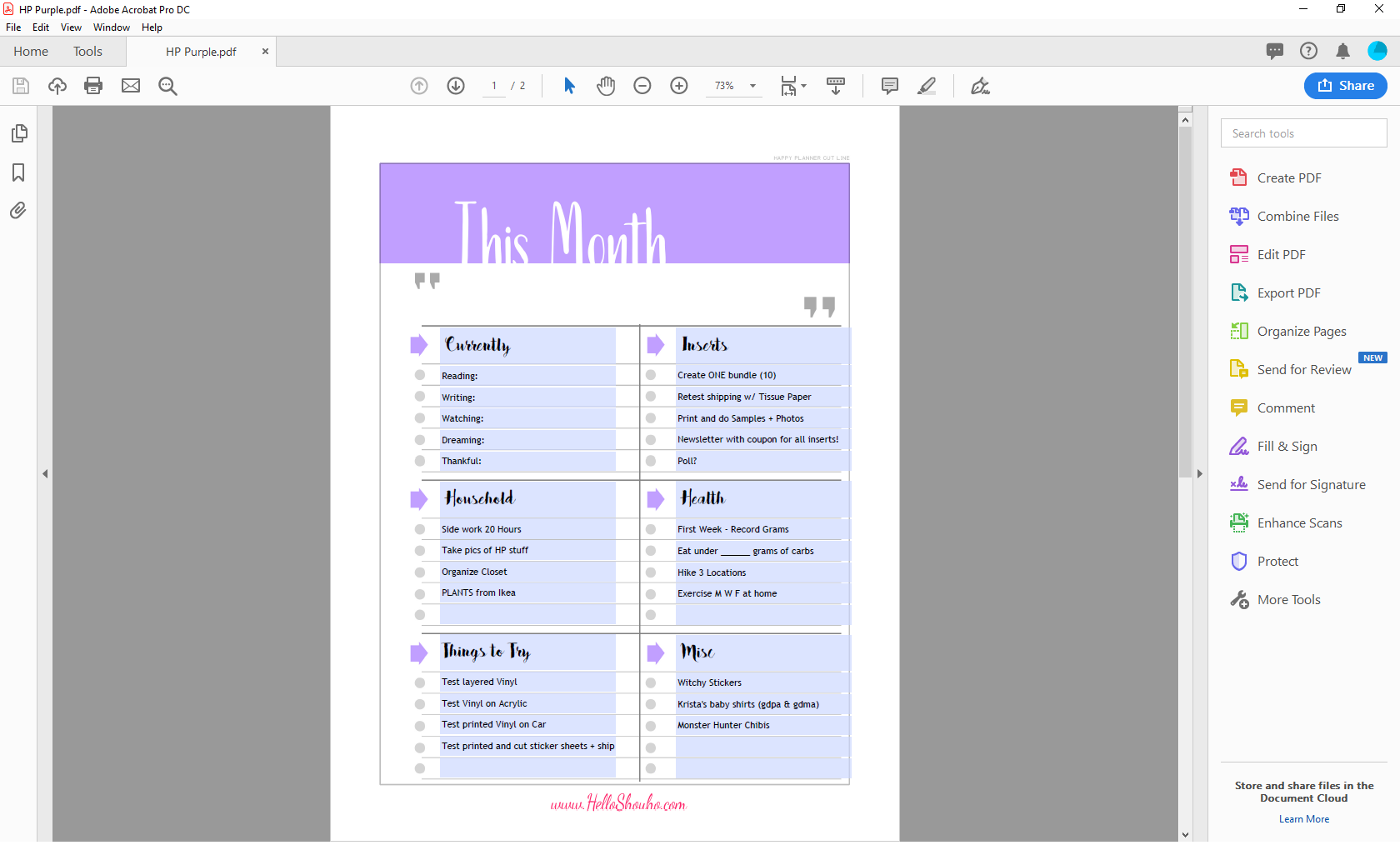
Task: Check the Poll? circle
Action: [651, 461]
